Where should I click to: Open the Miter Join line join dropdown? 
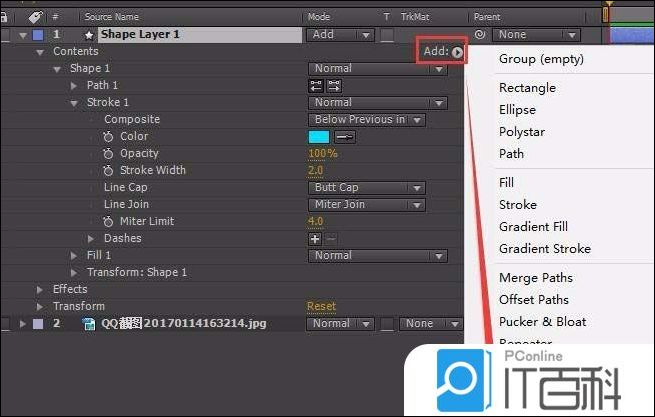tap(367, 205)
